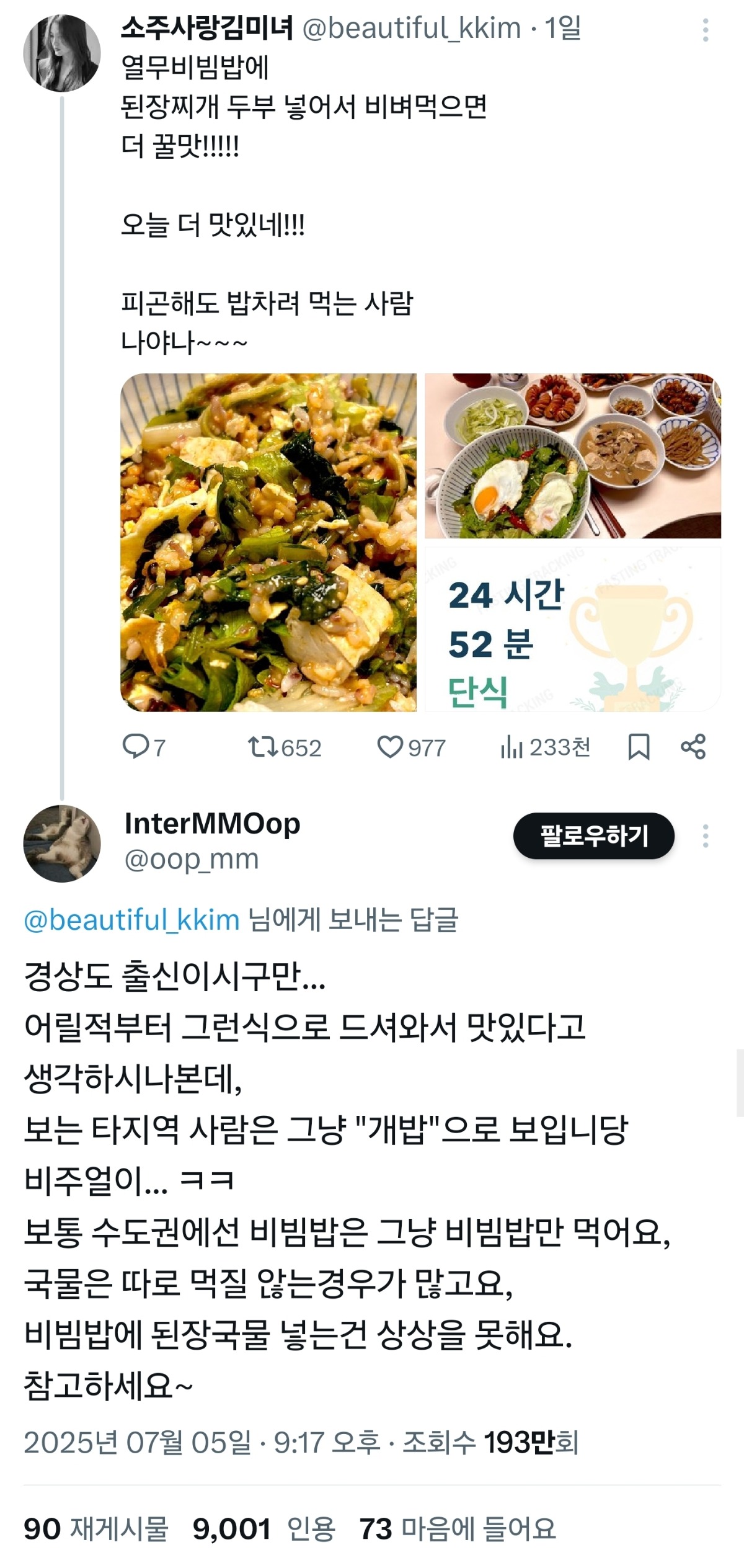Open the more options menu beside 팔로우하기

pos(706,836)
